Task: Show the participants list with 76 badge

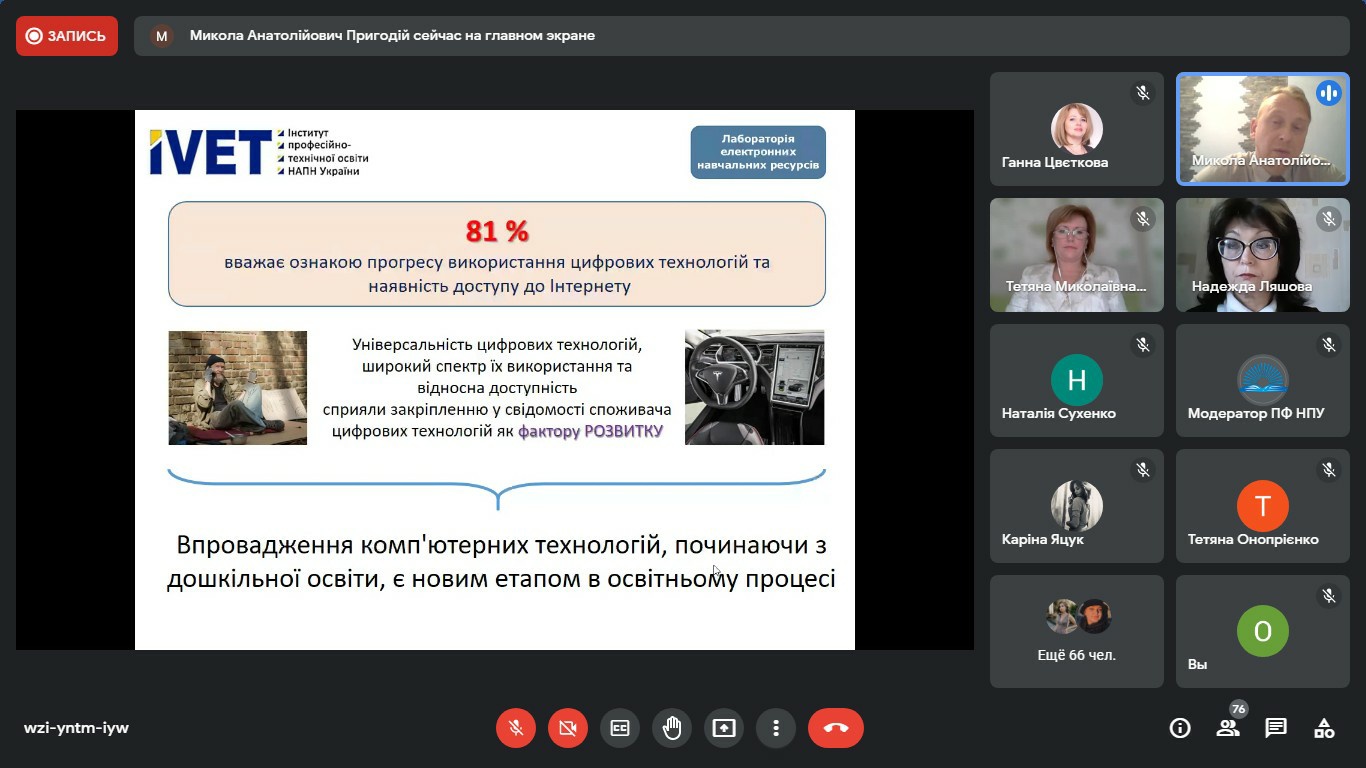Action: coord(1228,728)
